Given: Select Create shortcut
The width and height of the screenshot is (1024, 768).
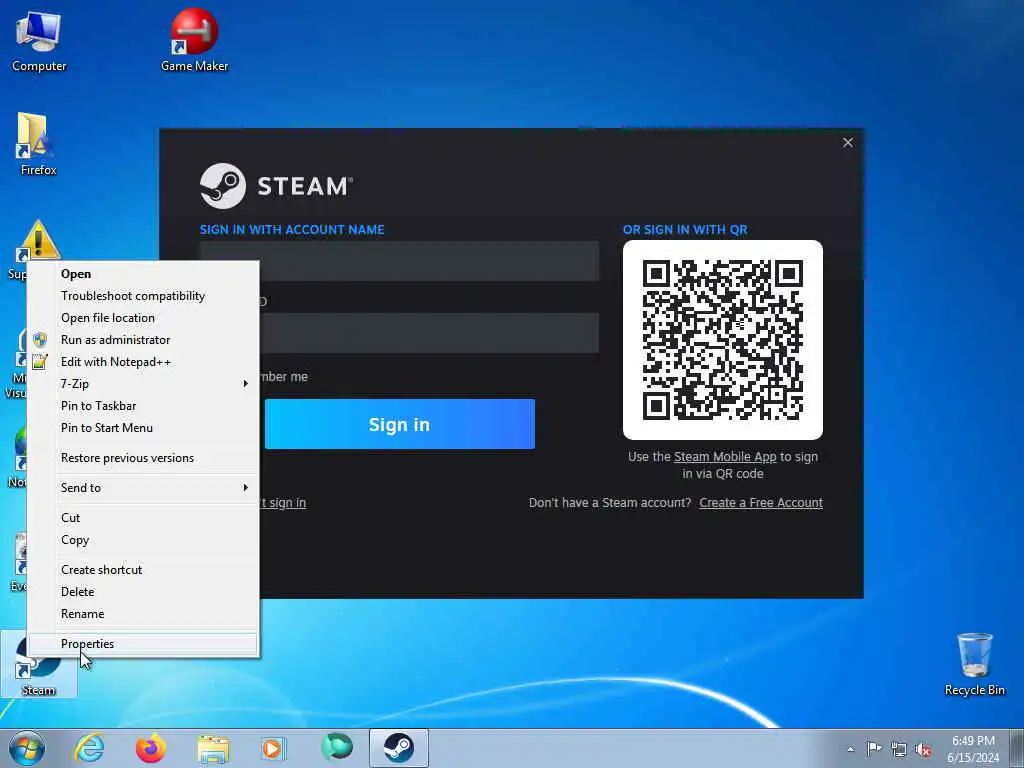Looking at the screenshot, I should click(x=143, y=569).
